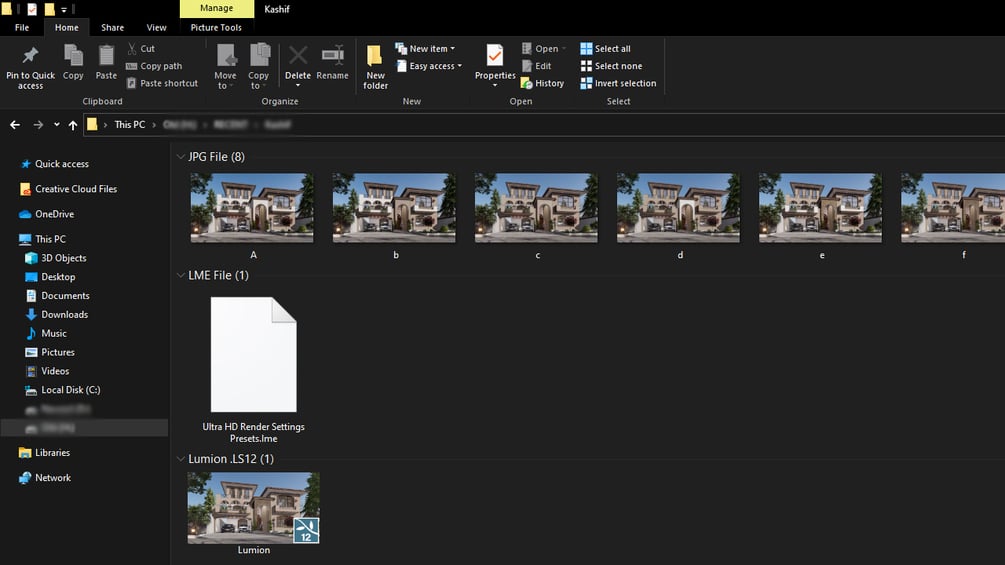Image resolution: width=1005 pixels, height=565 pixels.
Task: Click Copy path in Clipboard group
Action: click(154, 66)
